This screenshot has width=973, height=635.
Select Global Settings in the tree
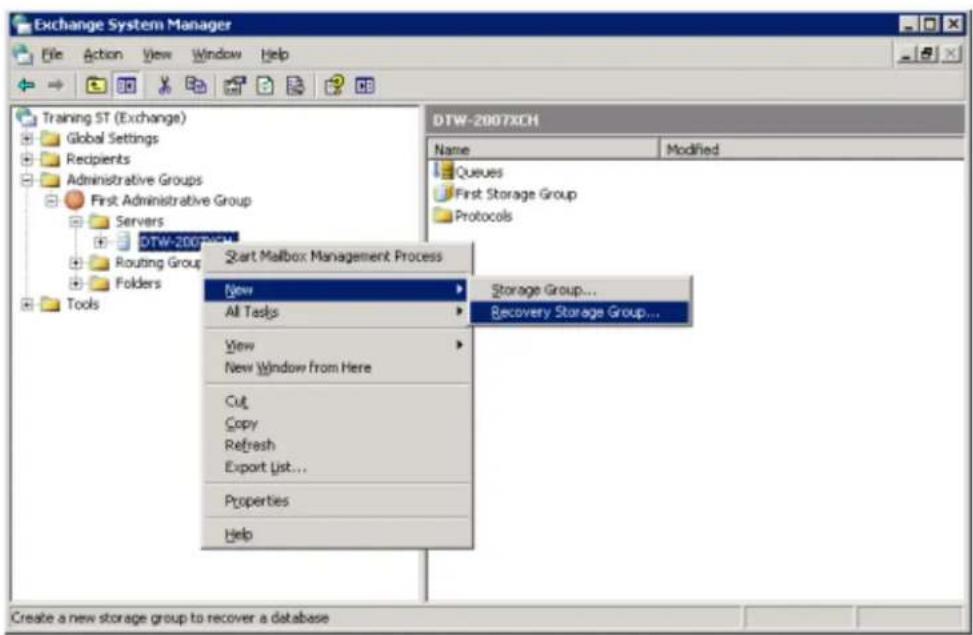click(x=112, y=138)
